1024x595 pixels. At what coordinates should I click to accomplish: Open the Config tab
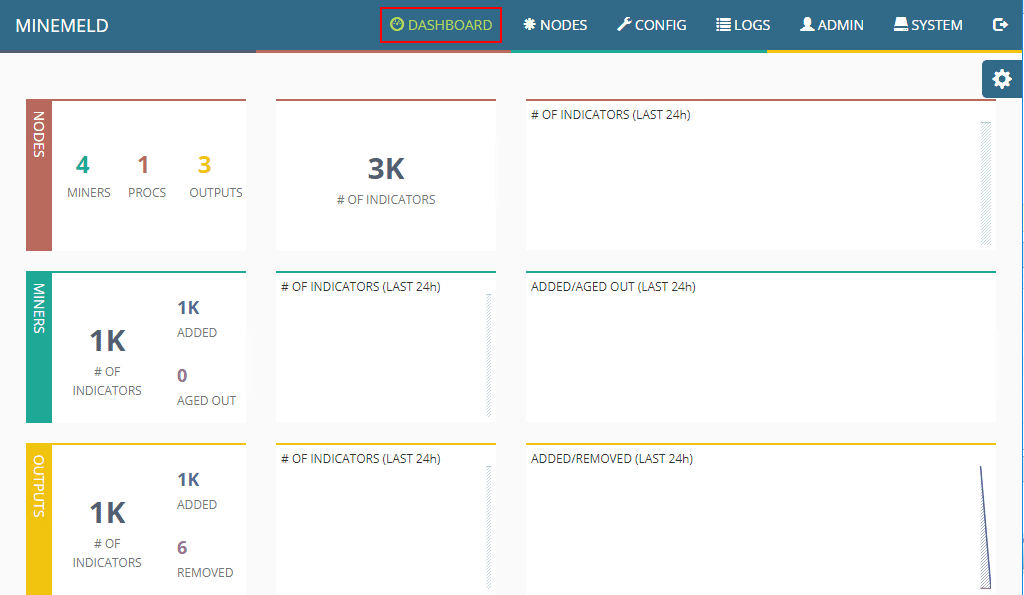652,25
